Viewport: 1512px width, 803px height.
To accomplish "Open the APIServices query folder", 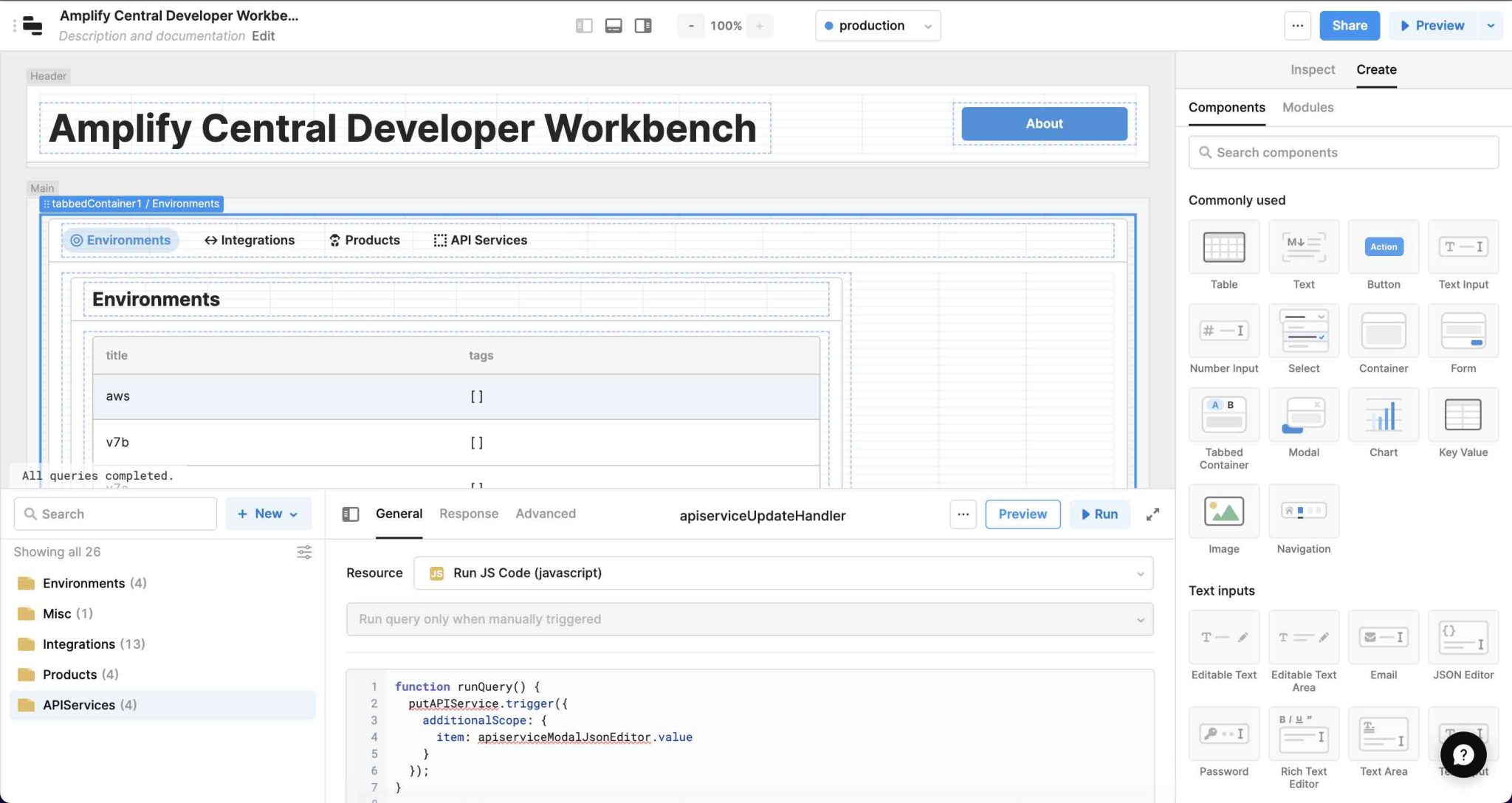I will coord(89,705).
